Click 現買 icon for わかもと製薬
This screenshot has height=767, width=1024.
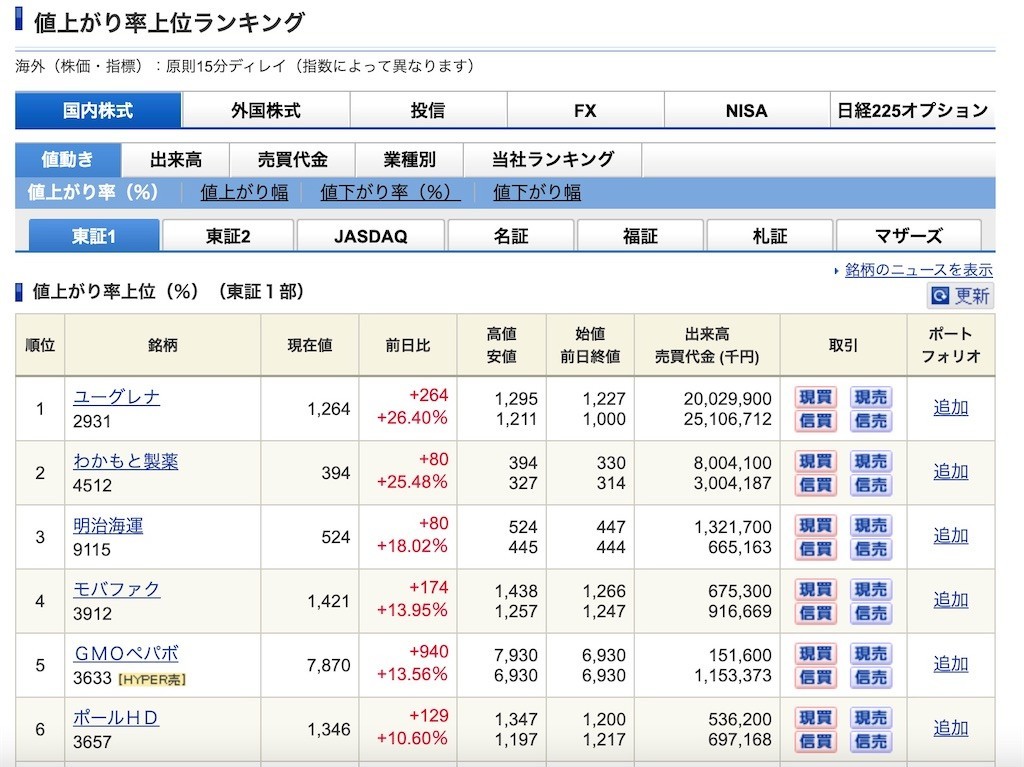tap(816, 461)
